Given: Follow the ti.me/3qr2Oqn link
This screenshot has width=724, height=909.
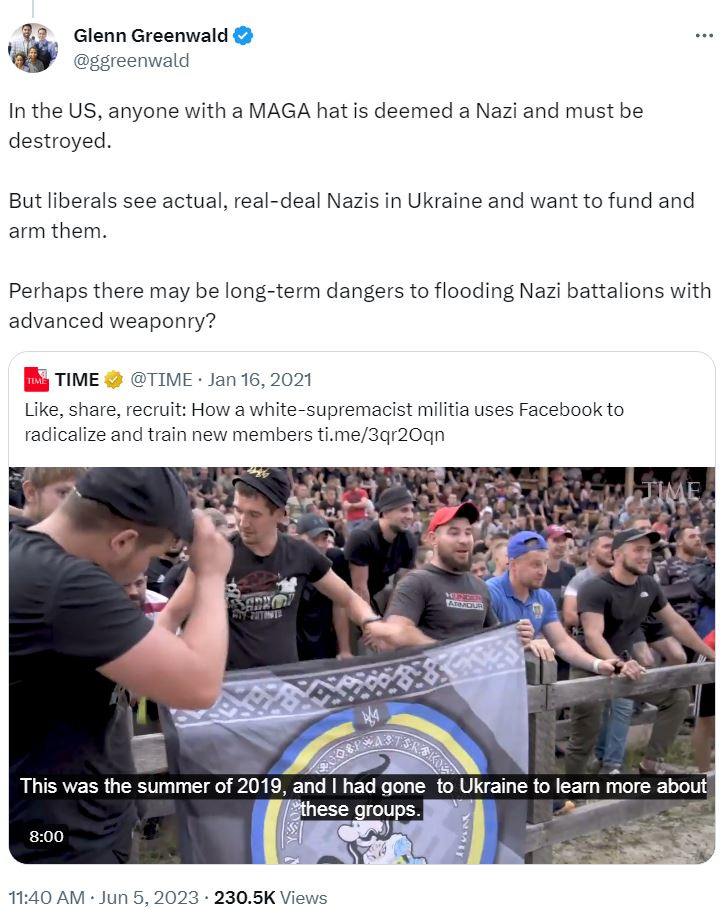Looking at the screenshot, I should click(381, 435).
